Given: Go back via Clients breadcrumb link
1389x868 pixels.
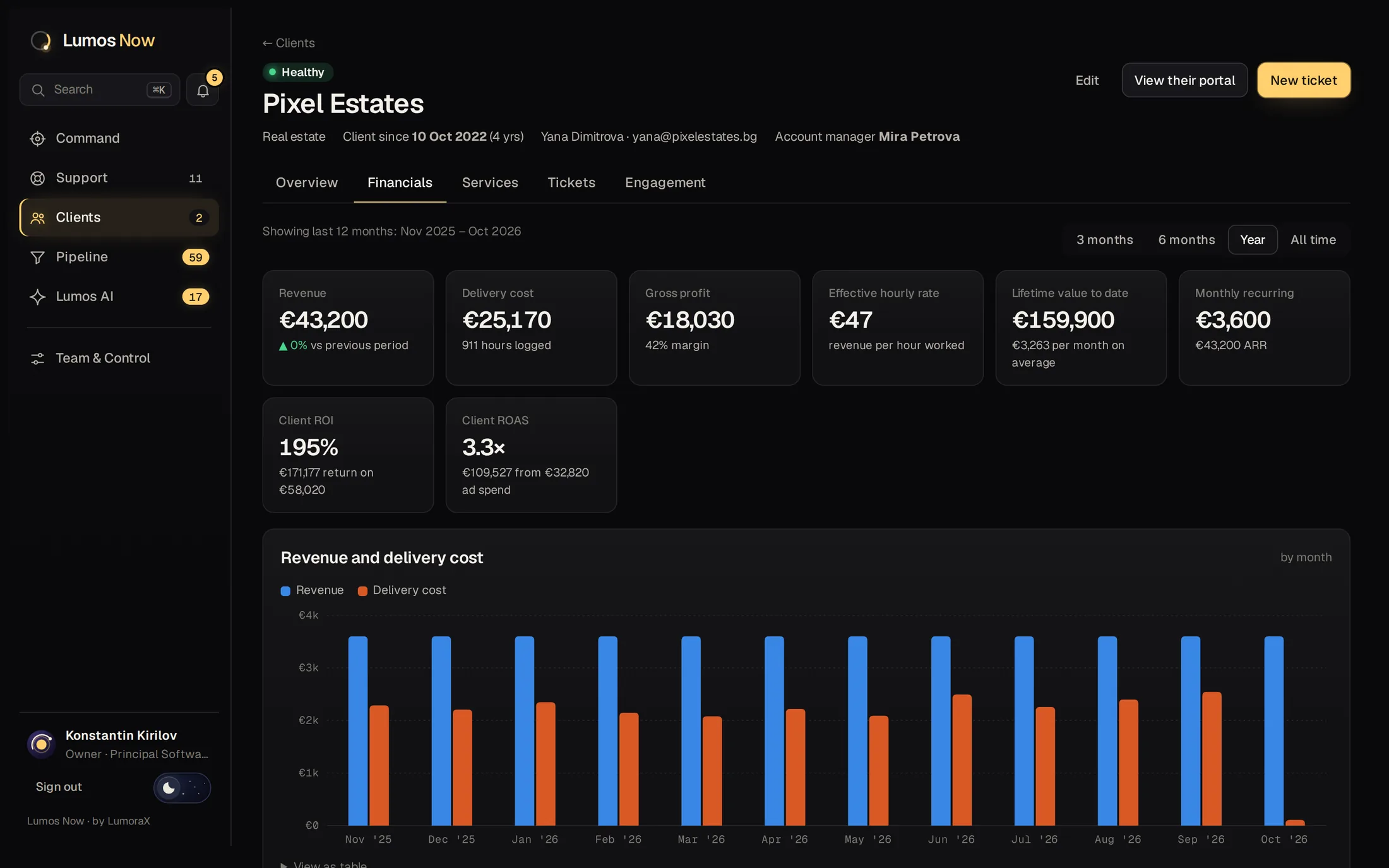Looking at the screenshot, I should [x=289, y=43].
